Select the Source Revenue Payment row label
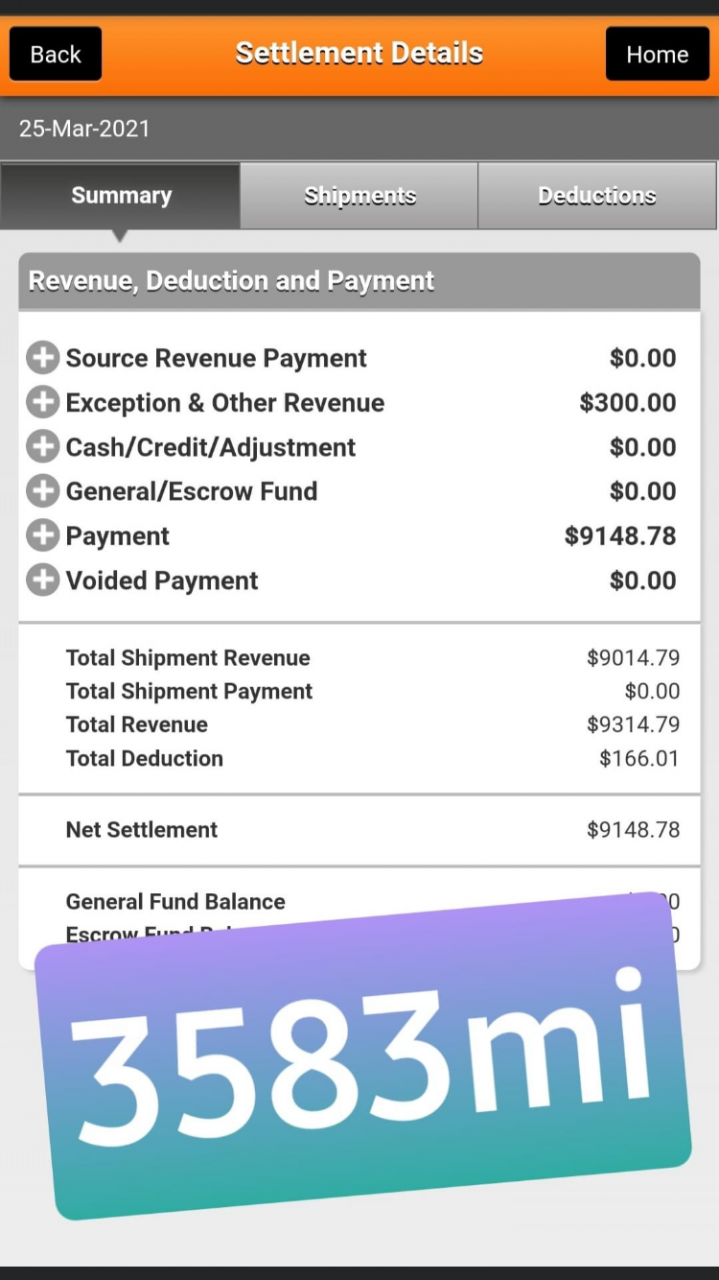The width and height of the screenshot is (719, 1280). click(x=216, y=358)
